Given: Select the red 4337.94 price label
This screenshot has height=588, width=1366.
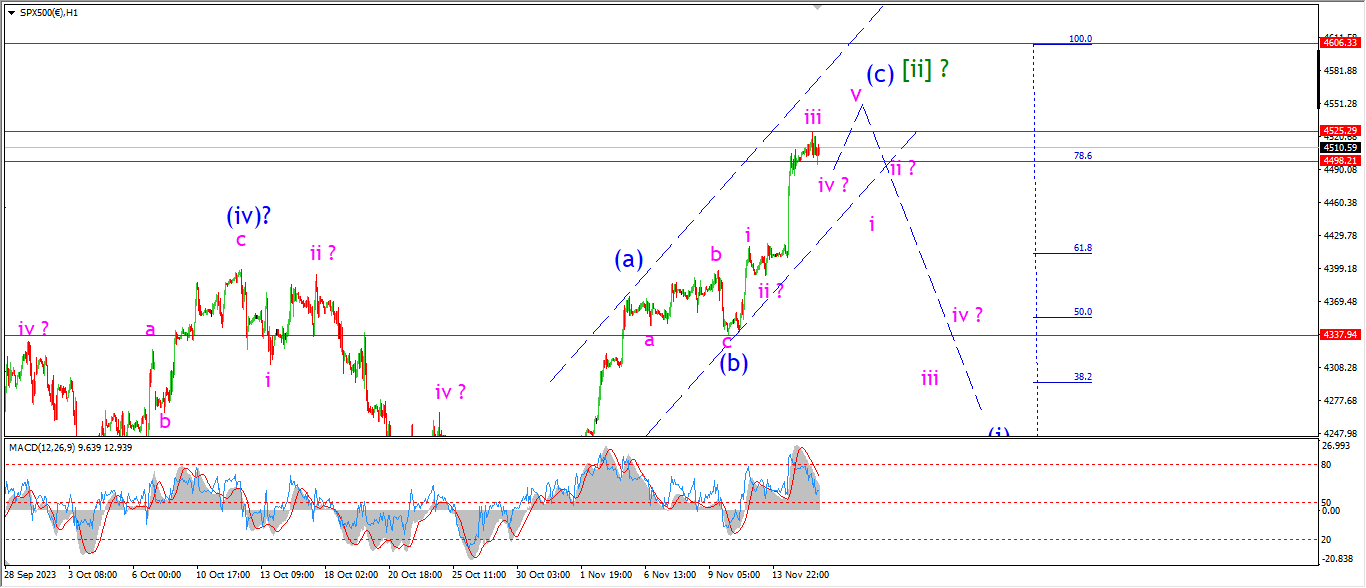Looking at the screenshot, I should (x=1339, y=335).
